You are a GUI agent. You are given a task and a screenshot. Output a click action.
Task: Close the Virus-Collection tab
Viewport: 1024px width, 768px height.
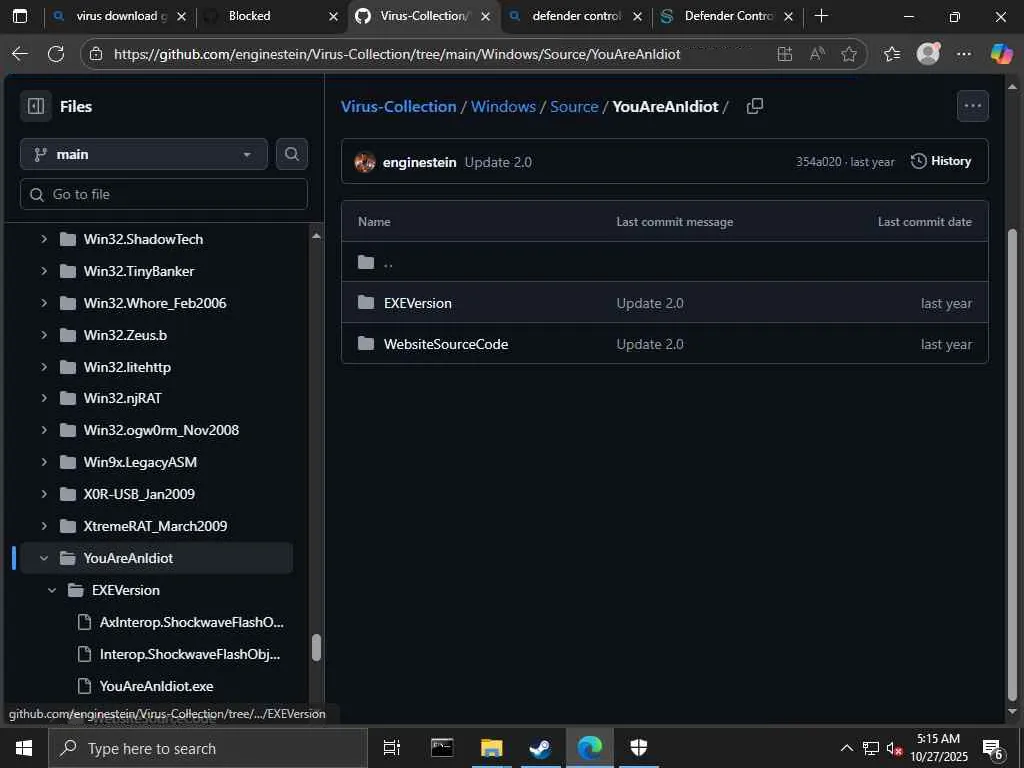point(485,16)
